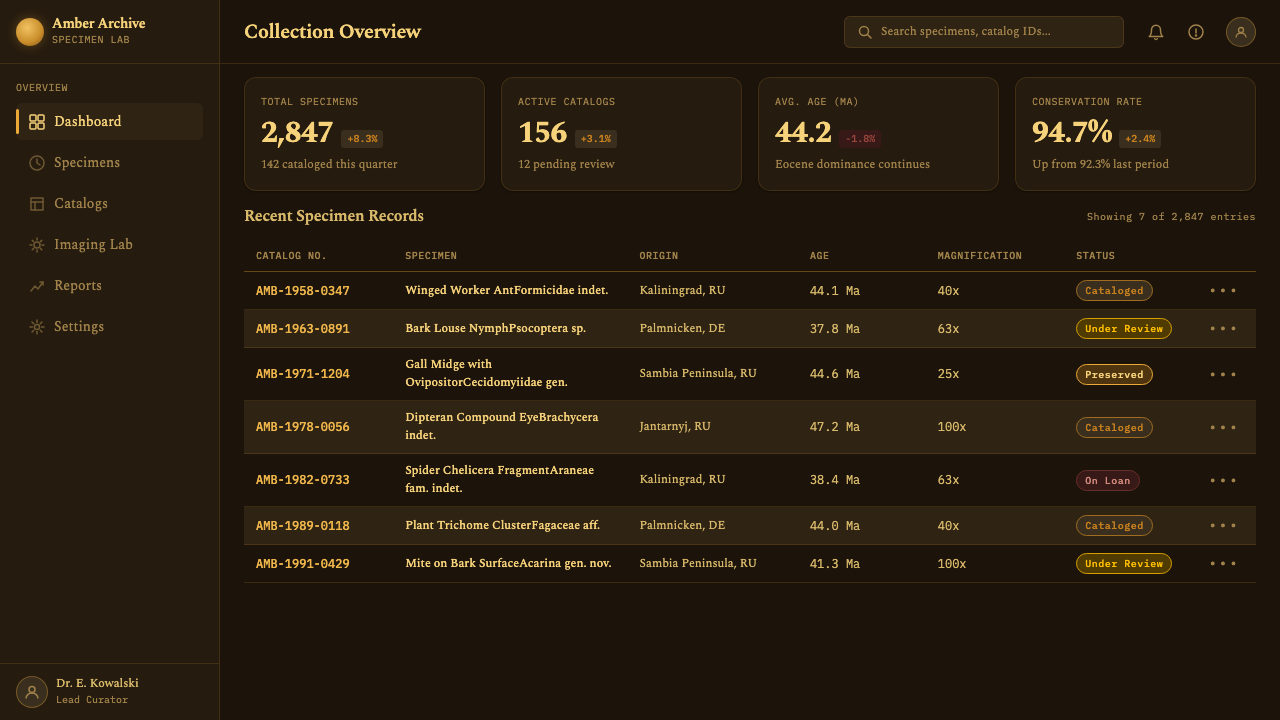
Task: Click the +8.3% change badge
Action: [362, 139]
